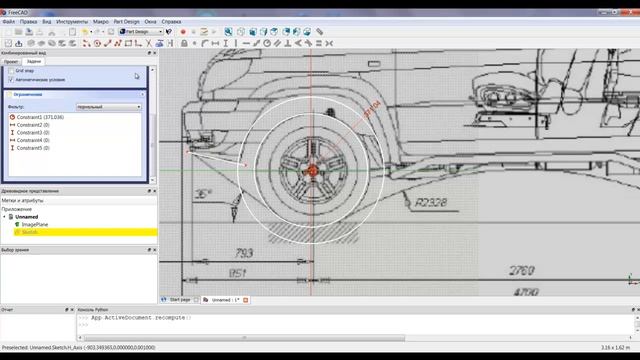Select the Create rectangle sketch tool
Screen dimensions: 640x360
[x=128, y=43]
